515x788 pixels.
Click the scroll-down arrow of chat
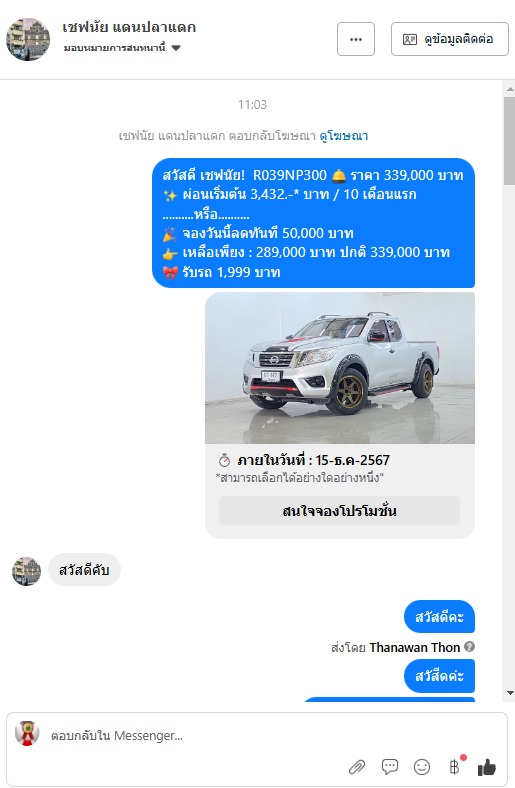pos(510,693)
